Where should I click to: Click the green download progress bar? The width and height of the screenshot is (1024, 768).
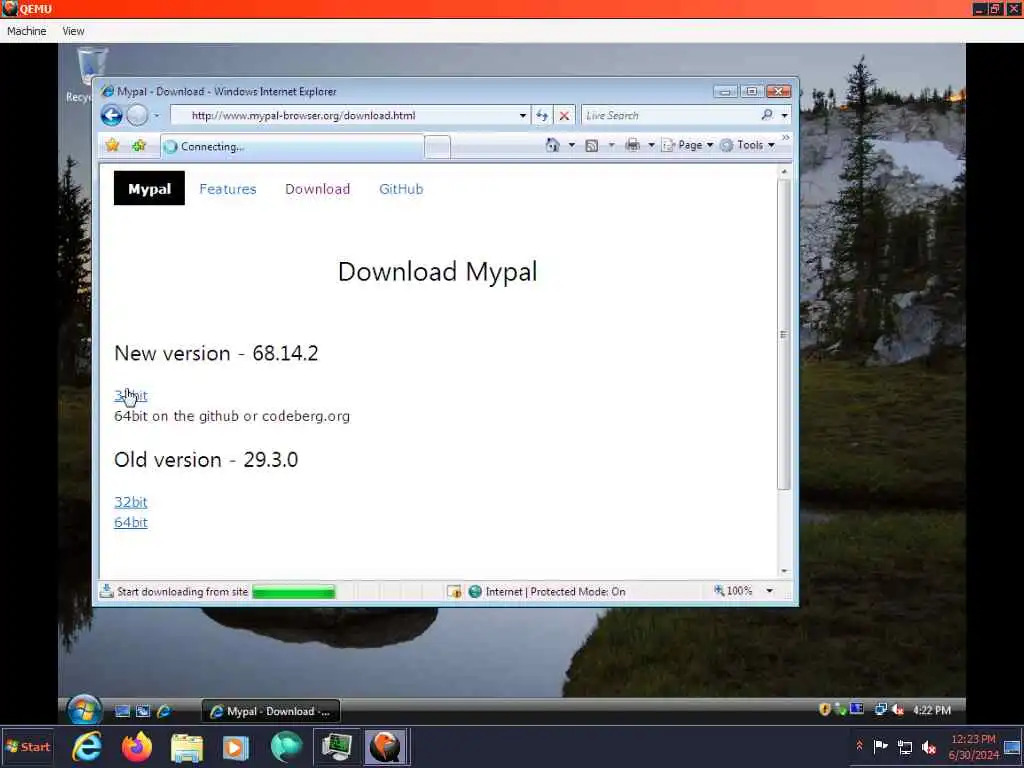point(293,592)
